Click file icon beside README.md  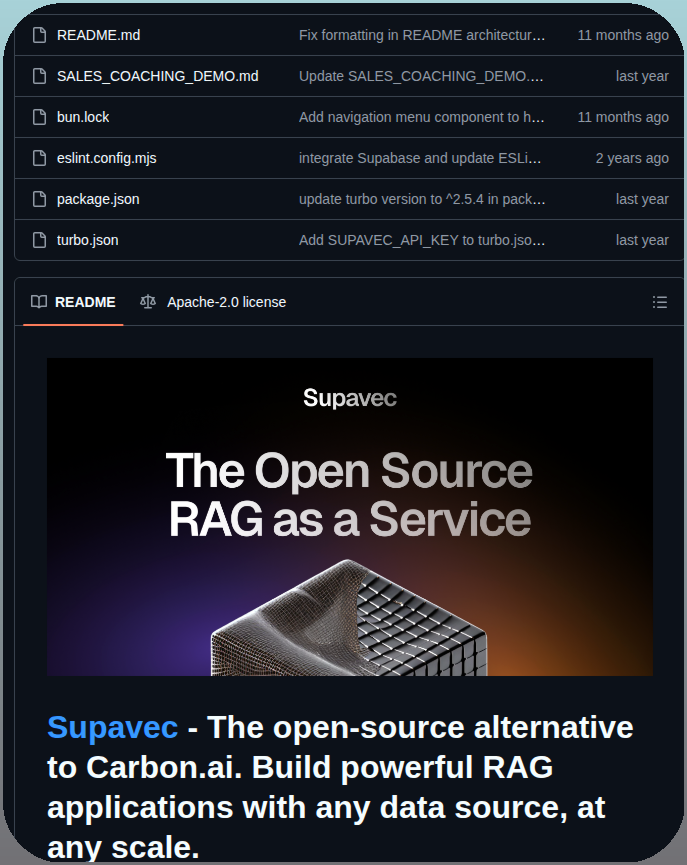(x=39, y=35)
